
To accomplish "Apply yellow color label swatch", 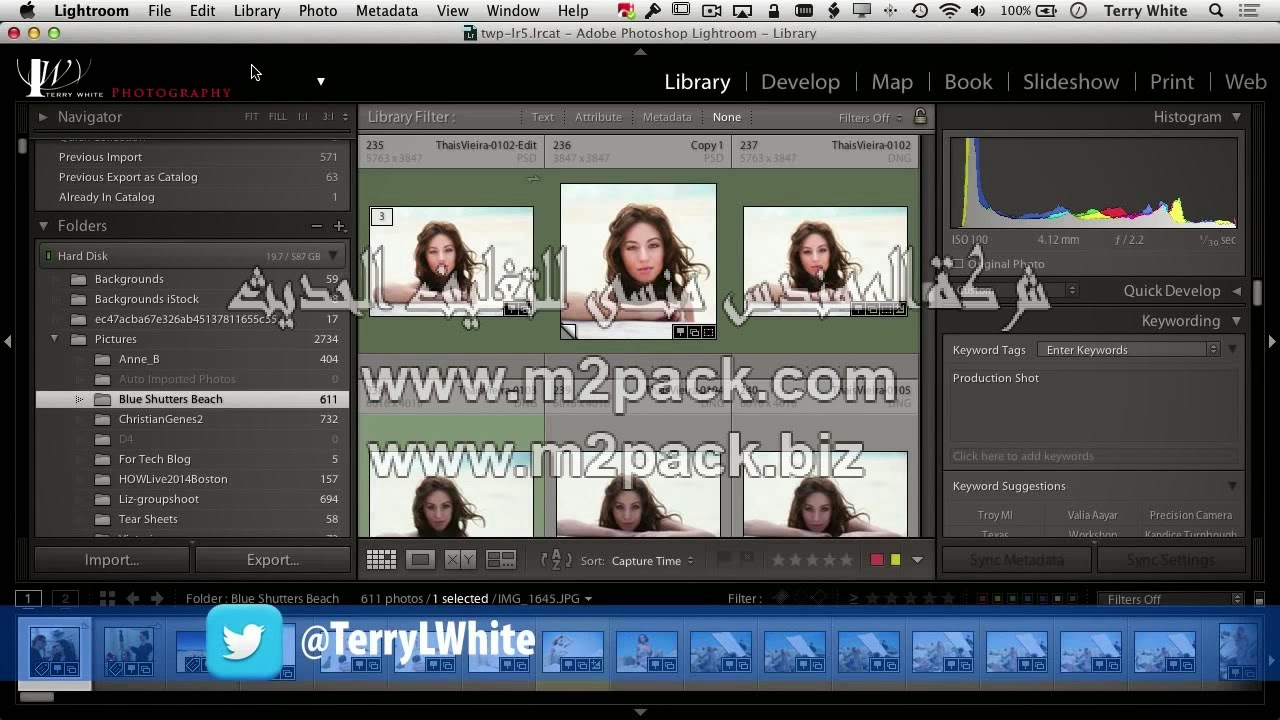I will 895,560.
